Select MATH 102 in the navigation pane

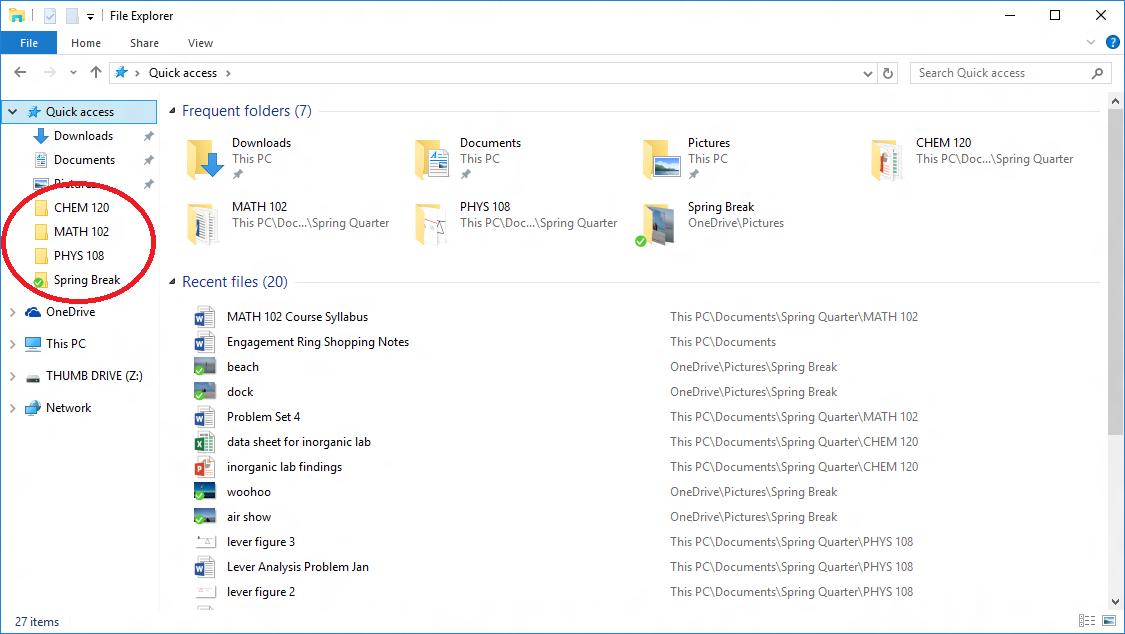click(x=81, y=232)
